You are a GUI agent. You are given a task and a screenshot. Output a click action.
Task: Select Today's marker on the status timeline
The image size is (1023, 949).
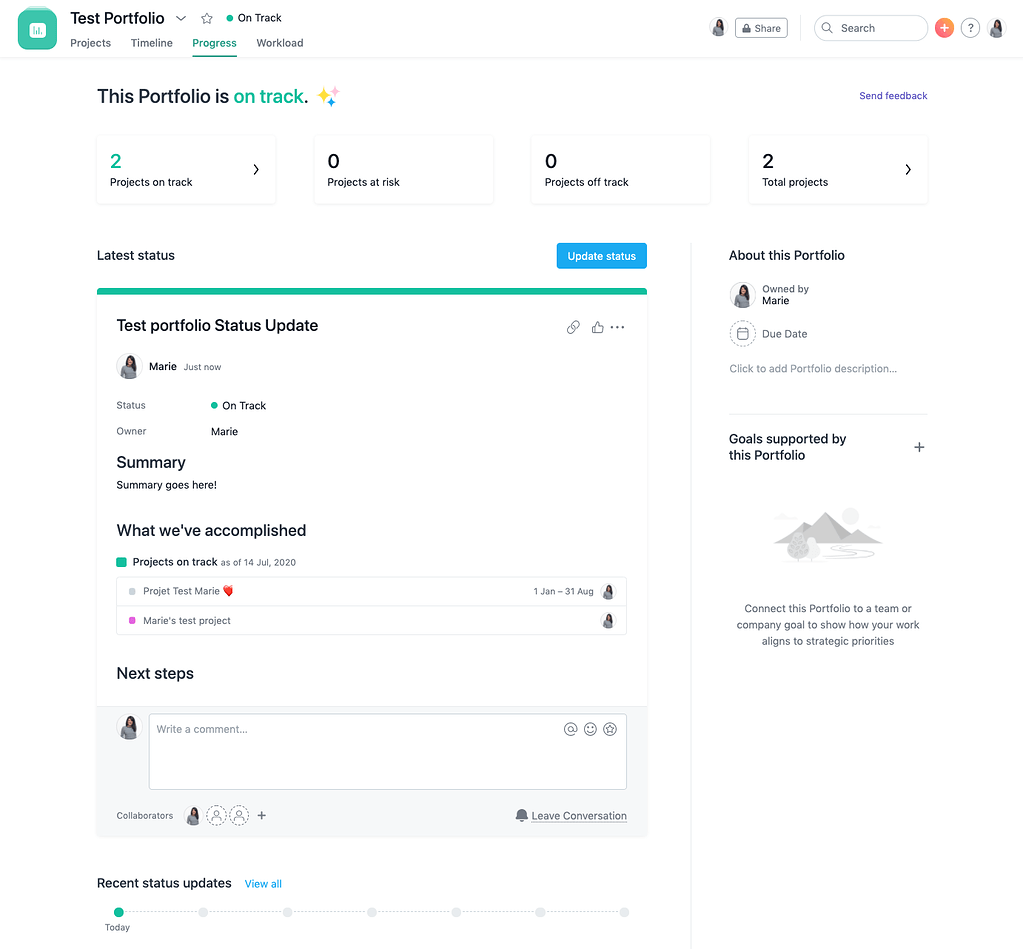tap(118, 912)
